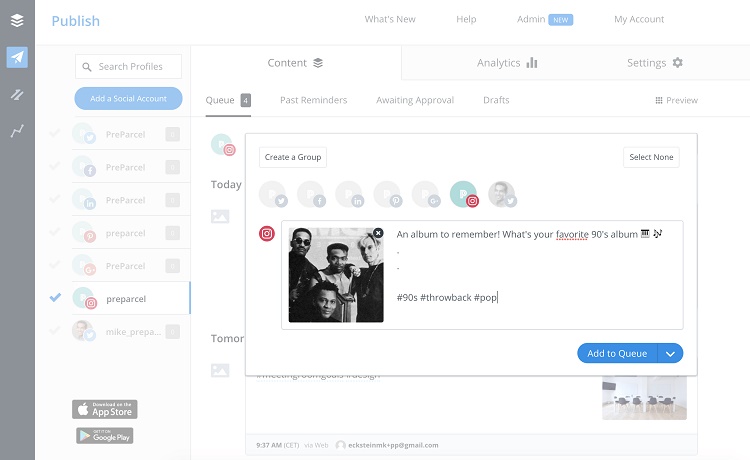The width and height of the screenshot is (750, 460).
Task: Open Help in top navigation
Action: pos(466,19)
